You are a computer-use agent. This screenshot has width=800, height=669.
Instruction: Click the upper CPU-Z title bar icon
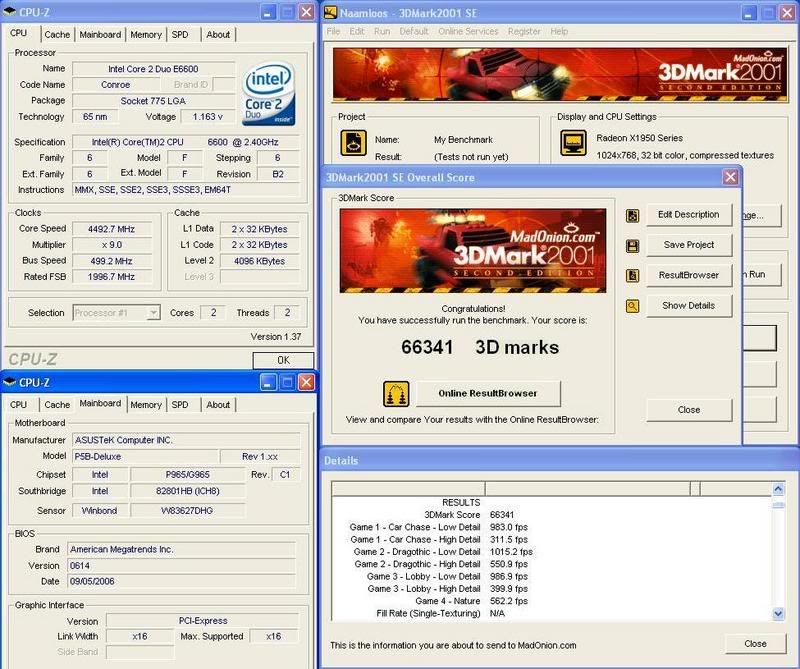point(9,11)
